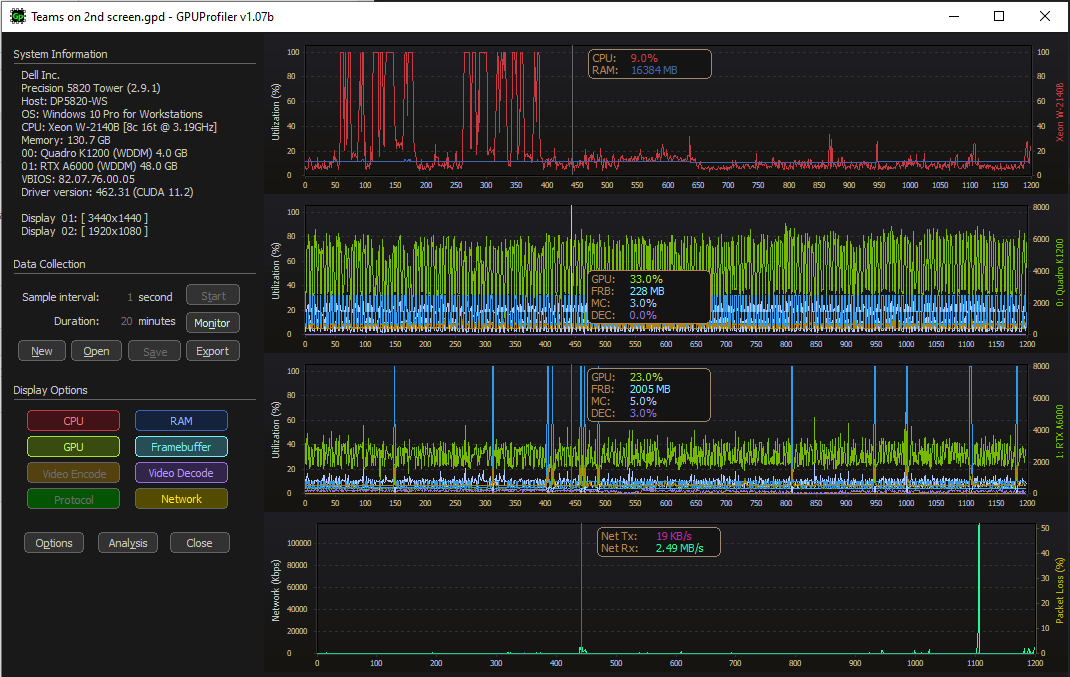Click the GPU 33.0% readout box
1070x677 pixels.
click(x=649, y=297)
